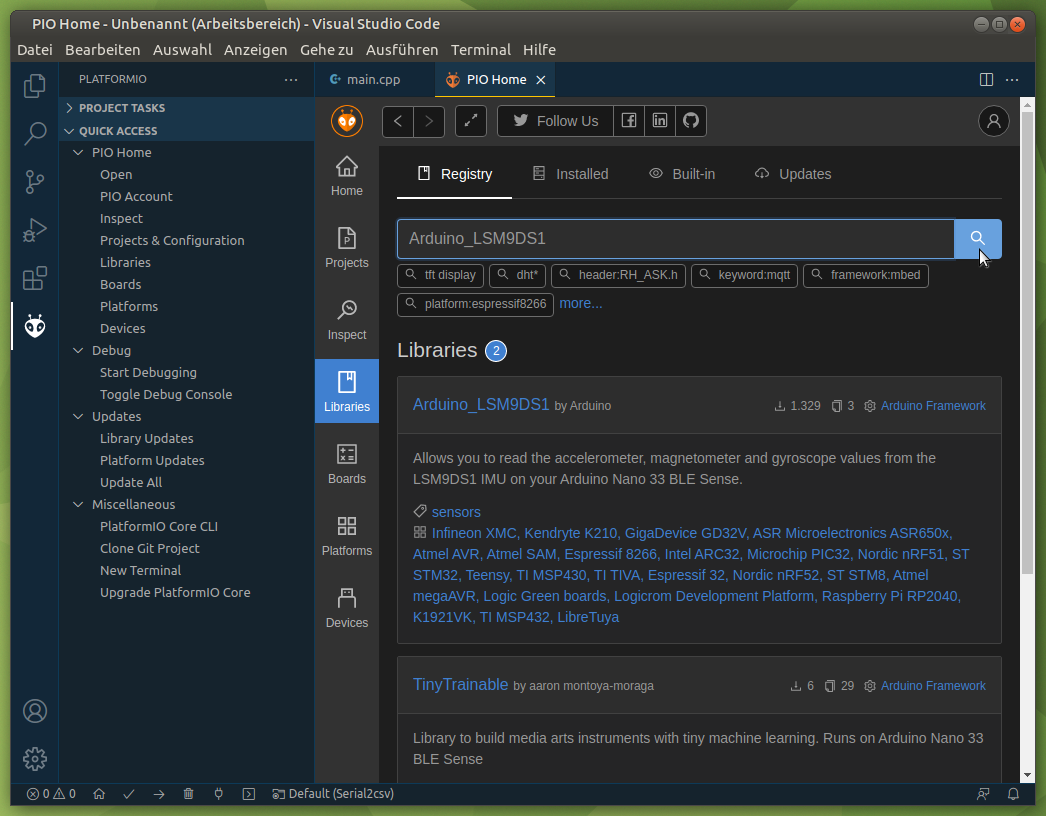
Task: Open the Run and Debug view
Action: [35, 230]
